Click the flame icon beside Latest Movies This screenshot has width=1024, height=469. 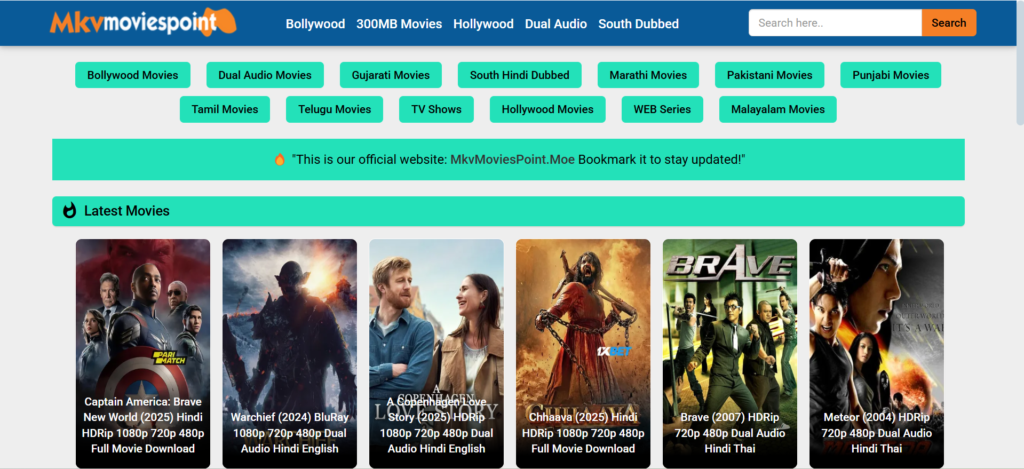(x=70, y=210)
